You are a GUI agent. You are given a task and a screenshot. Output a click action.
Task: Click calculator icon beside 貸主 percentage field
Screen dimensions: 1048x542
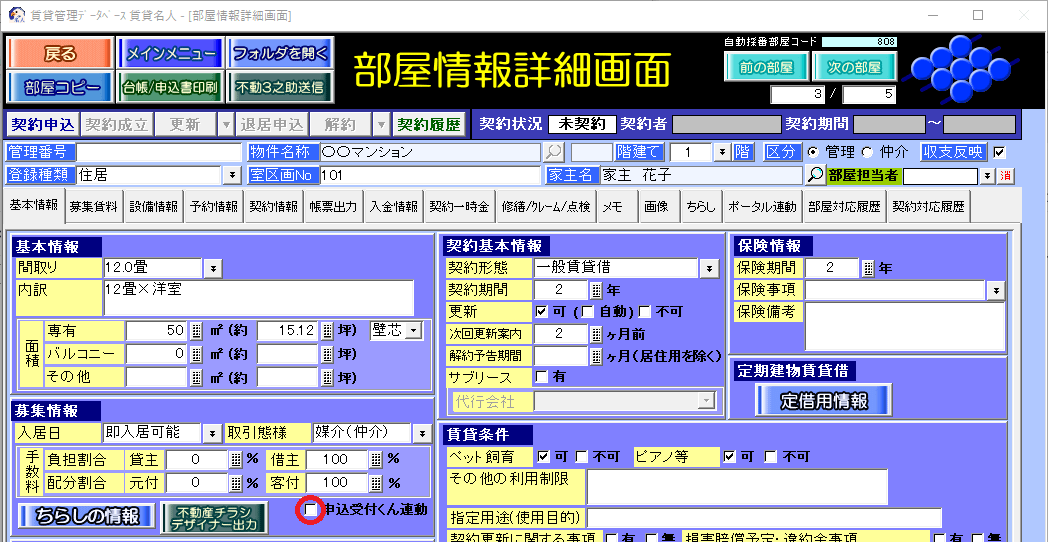point(237,460)
